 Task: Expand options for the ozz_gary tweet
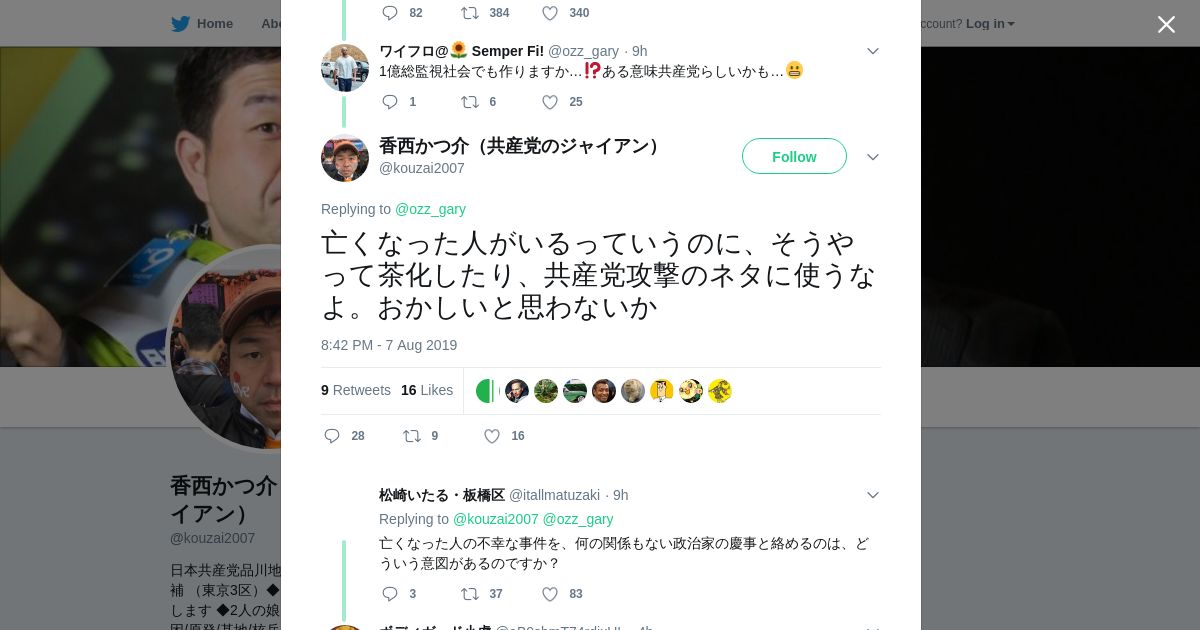pos(872,51)
